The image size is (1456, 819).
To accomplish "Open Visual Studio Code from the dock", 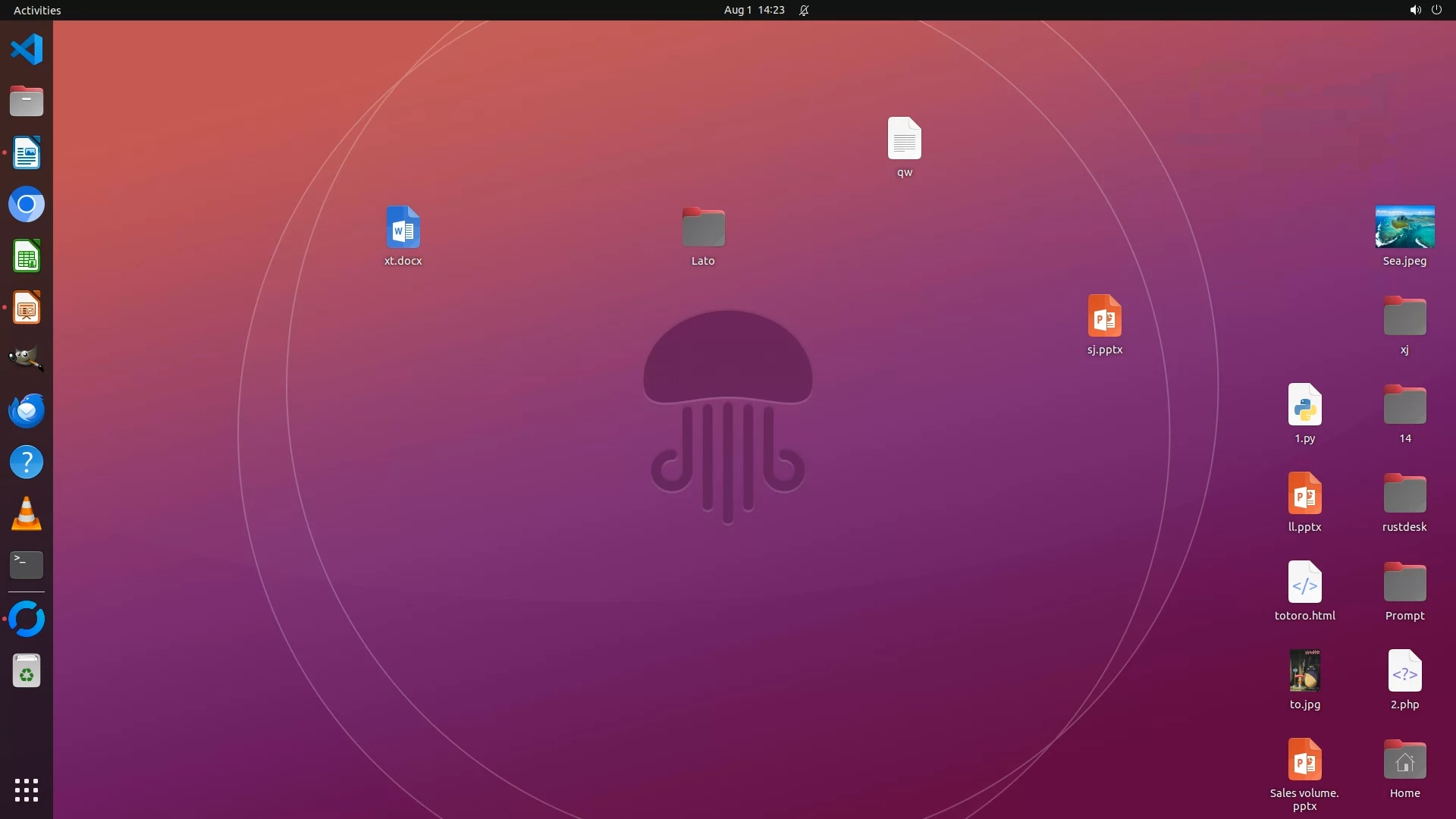I will point(27,50).
